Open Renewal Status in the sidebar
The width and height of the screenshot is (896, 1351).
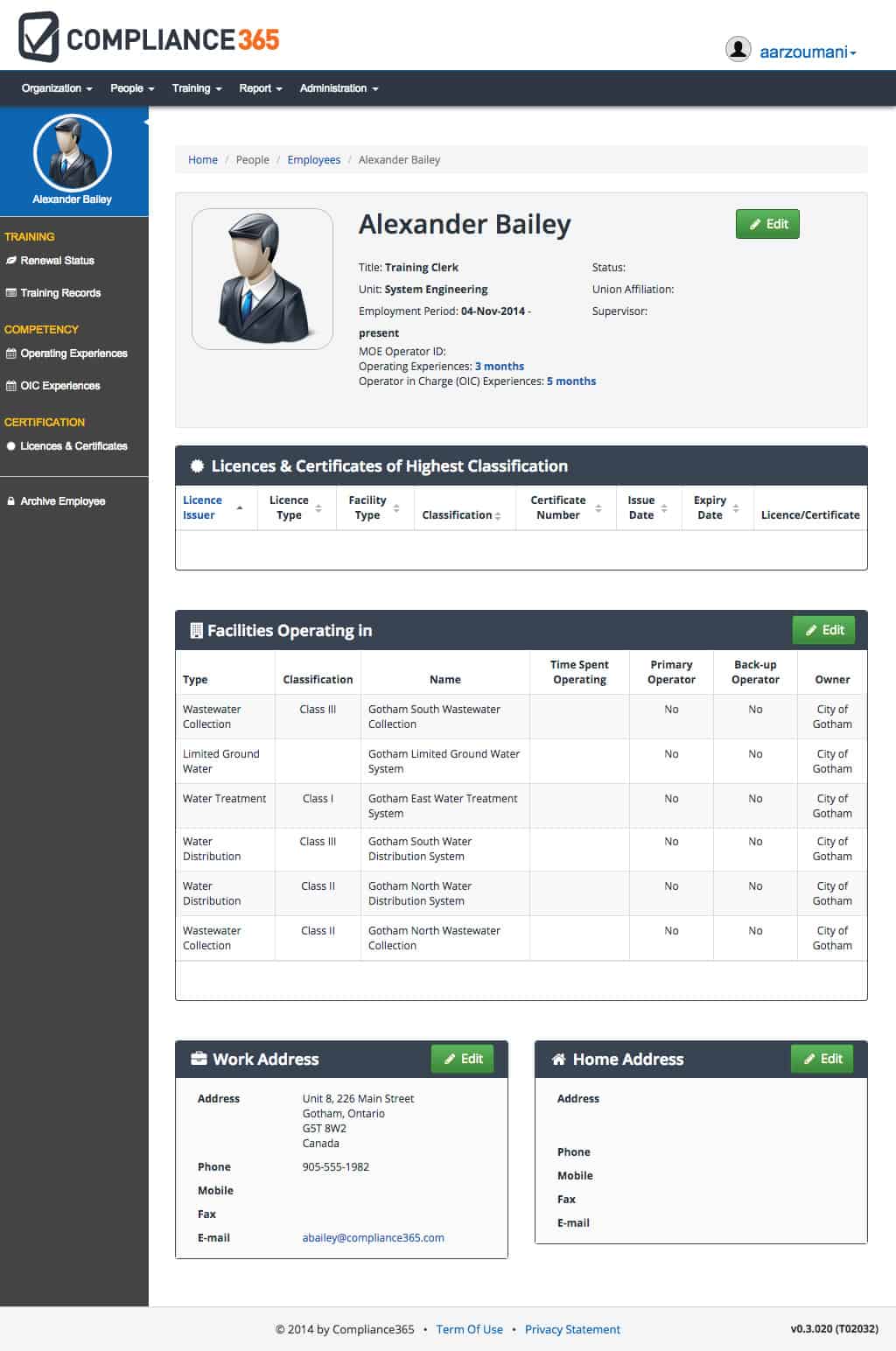tap(57, 261)
